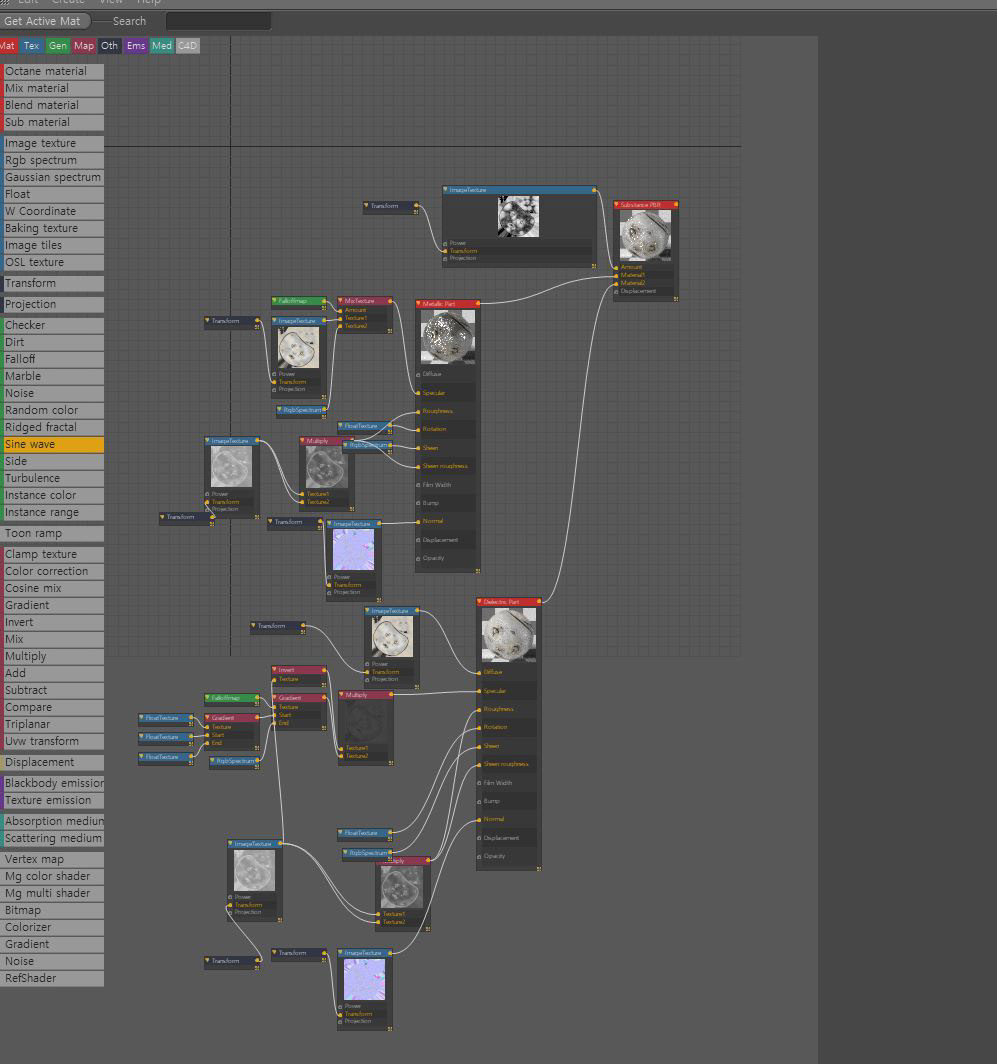Add a Blend material node
The height and width of the screenshot is (1064, 997).
coord(52,105)
